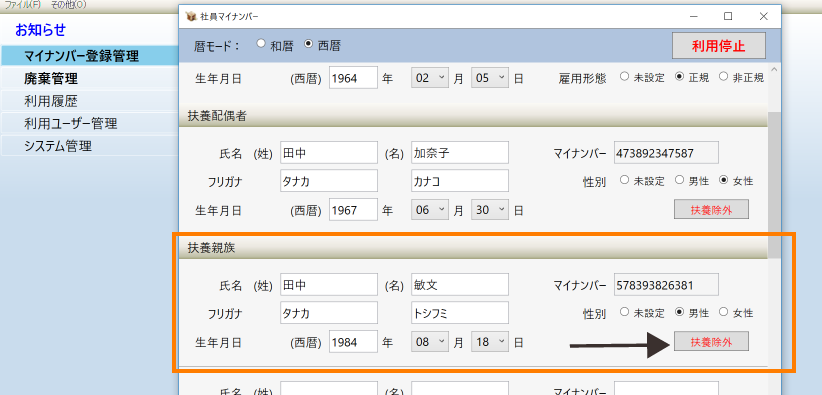Select マイナンバー登録管理 in sidebar

pyautogui.click(x=90, y=56)
